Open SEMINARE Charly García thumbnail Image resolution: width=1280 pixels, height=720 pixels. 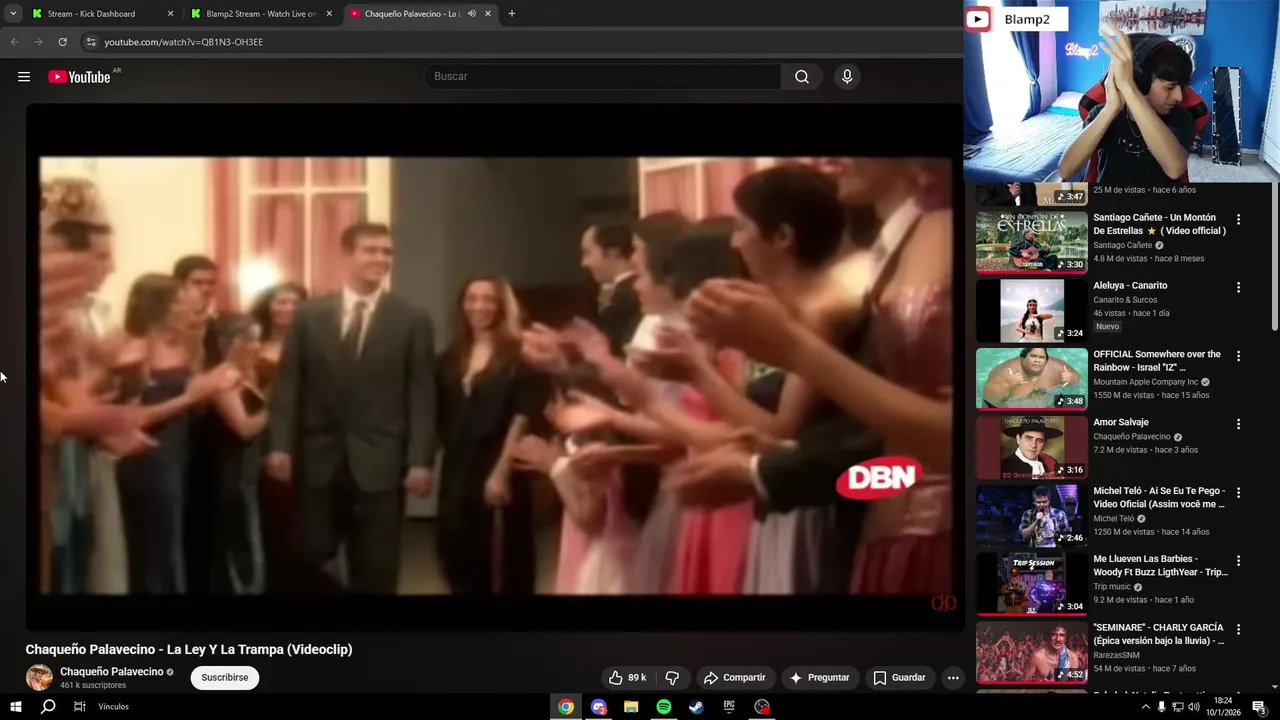tap(1031, 651)
